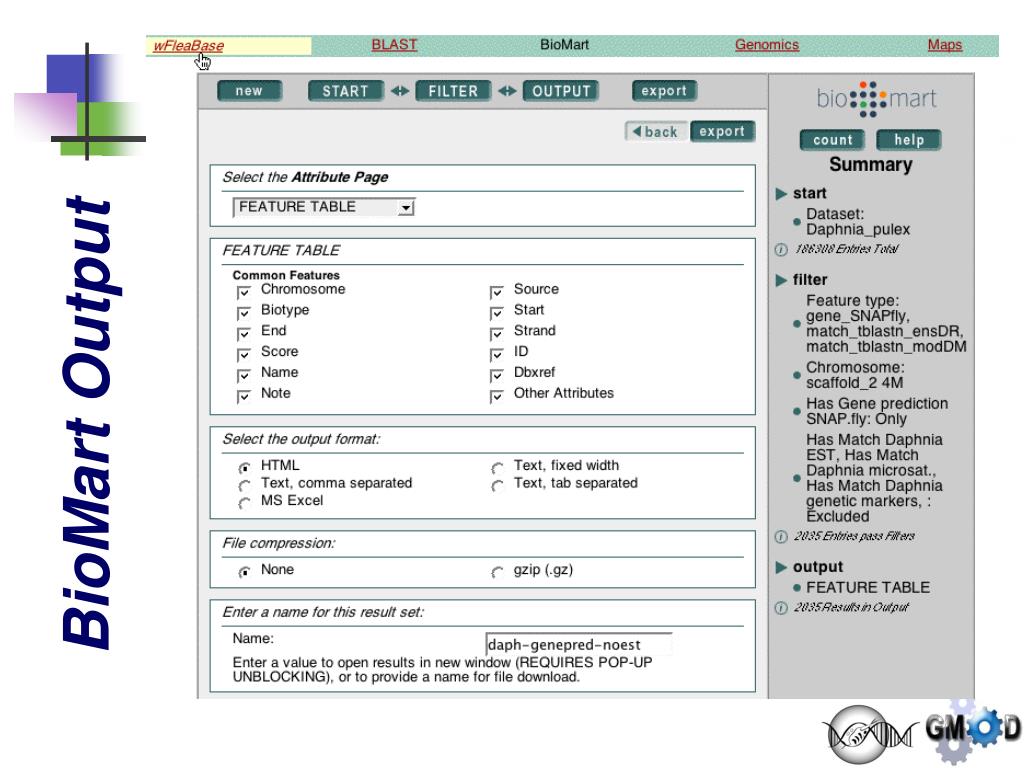Screen dimensions: 1024x768
Task: Expand the start summary triangle
Action: tap(781, 194)
